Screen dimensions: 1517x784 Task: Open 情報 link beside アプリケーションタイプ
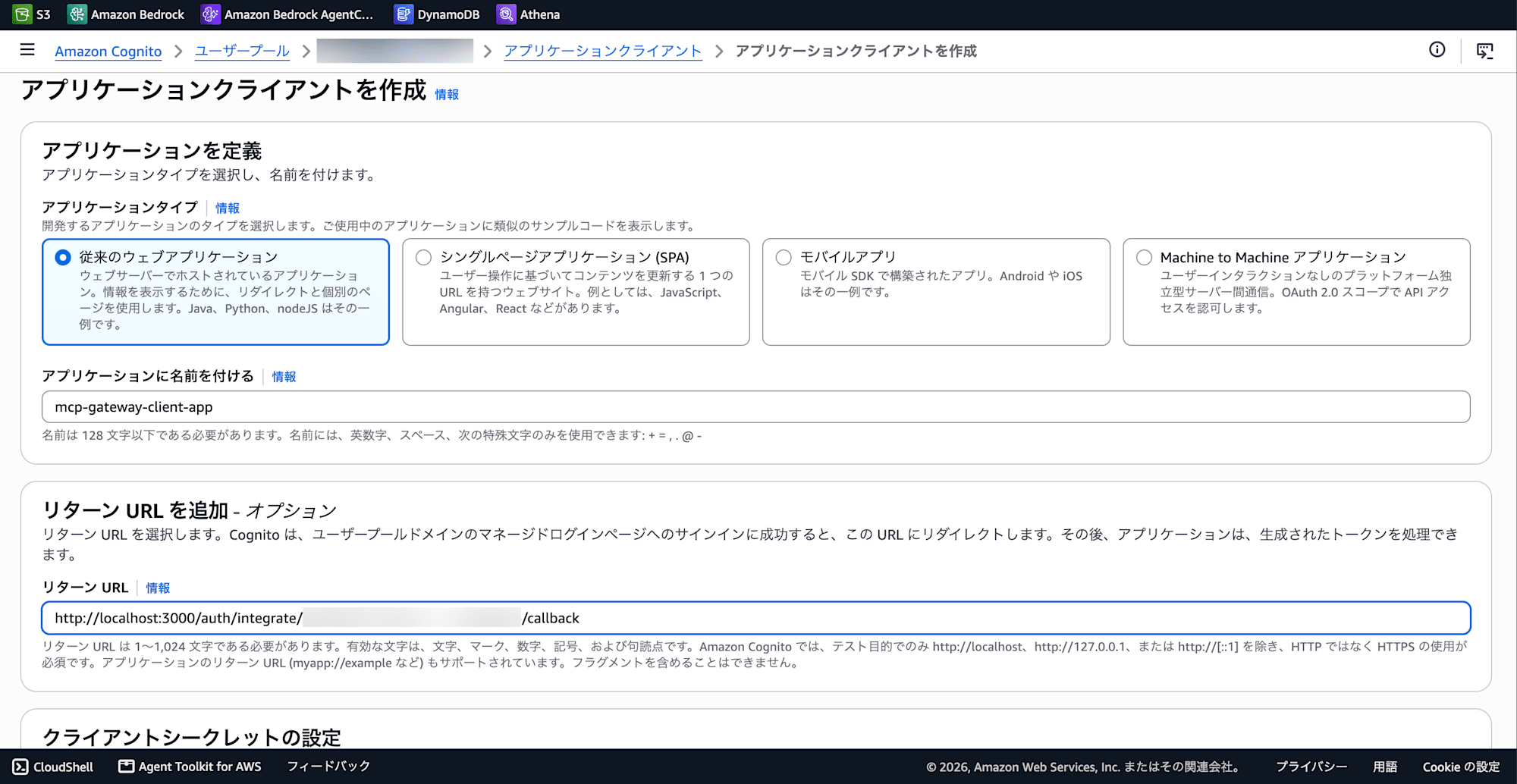click(x=228, y=208)
